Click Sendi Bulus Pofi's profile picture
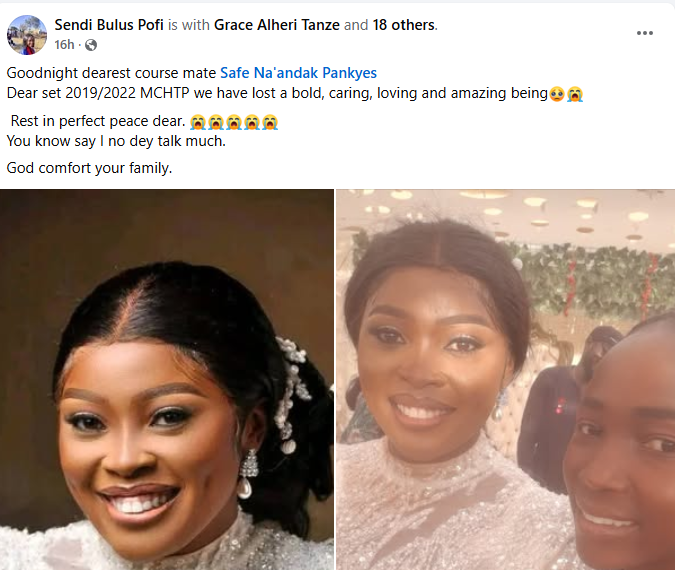The height and width of the screenshot is (570, 675). (26, 34)
